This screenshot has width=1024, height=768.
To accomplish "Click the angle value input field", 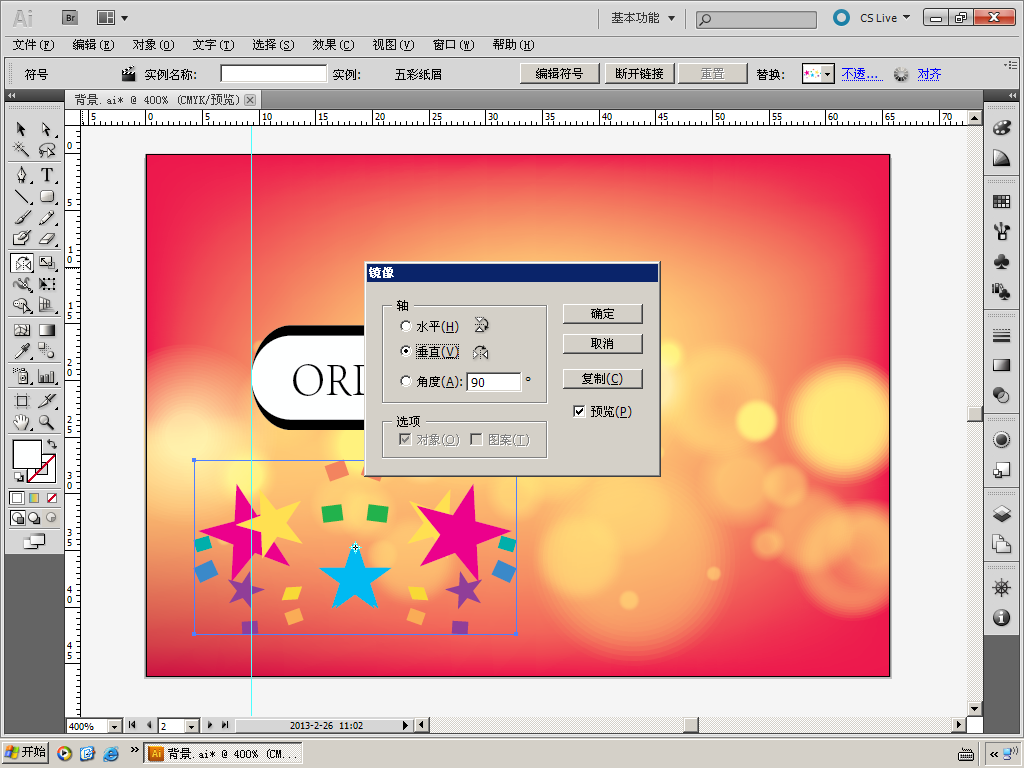I will coord(494,382).
